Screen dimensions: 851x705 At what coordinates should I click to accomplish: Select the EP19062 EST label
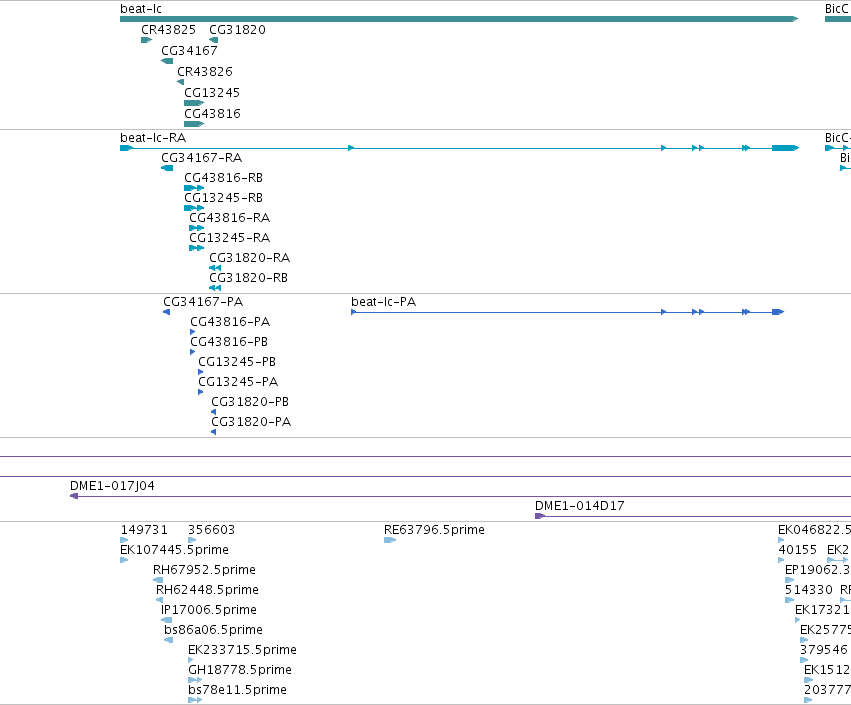pos(817,570)
